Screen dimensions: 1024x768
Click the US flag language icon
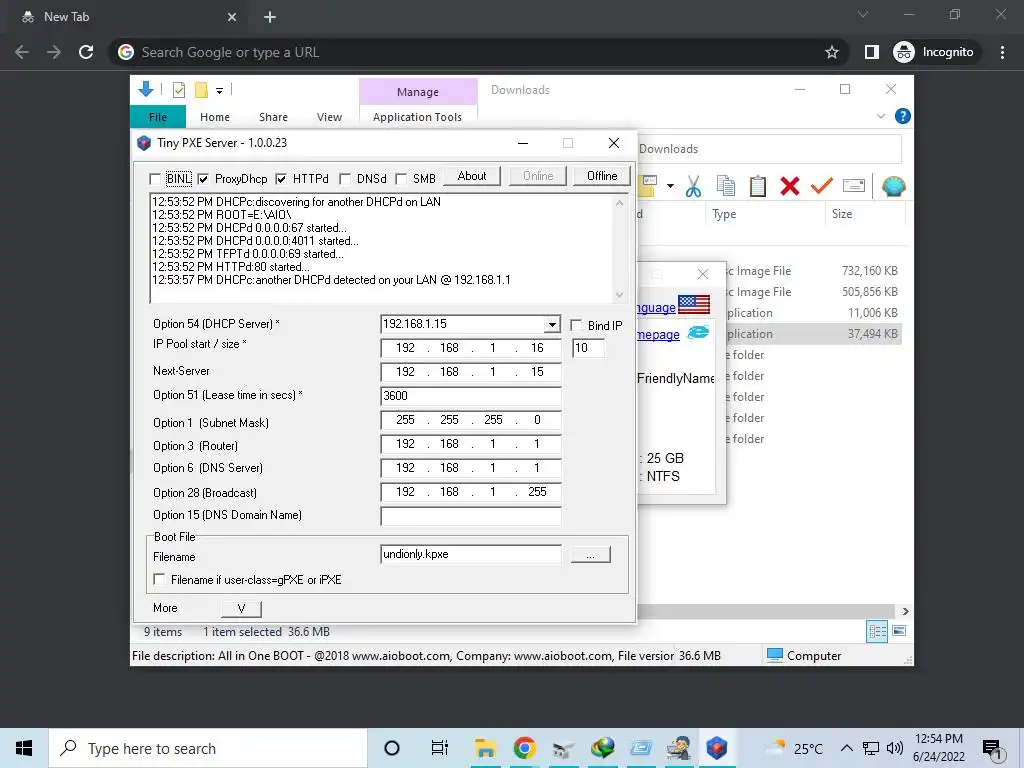click(694, 305)
